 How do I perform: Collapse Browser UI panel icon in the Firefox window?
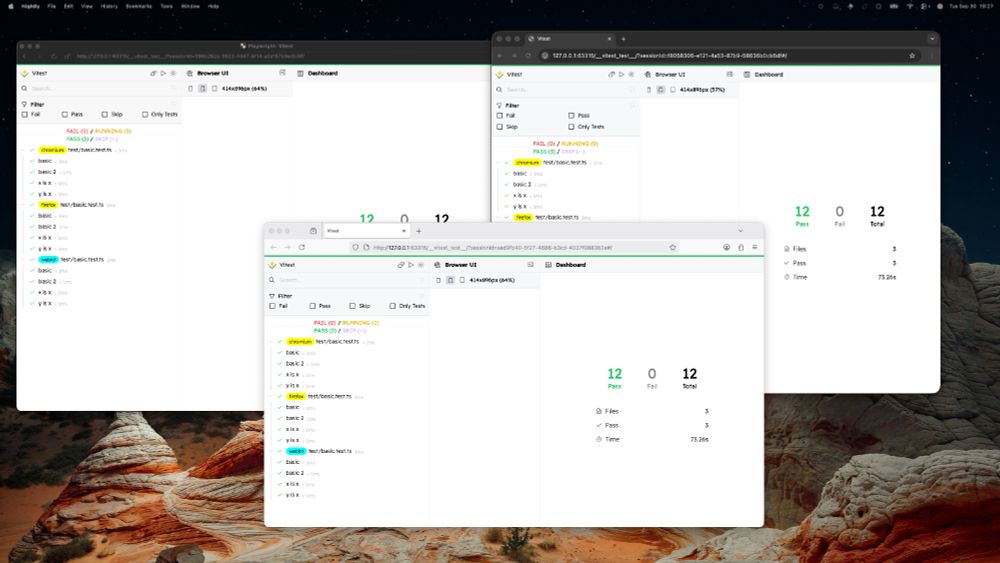coord(531,265)
